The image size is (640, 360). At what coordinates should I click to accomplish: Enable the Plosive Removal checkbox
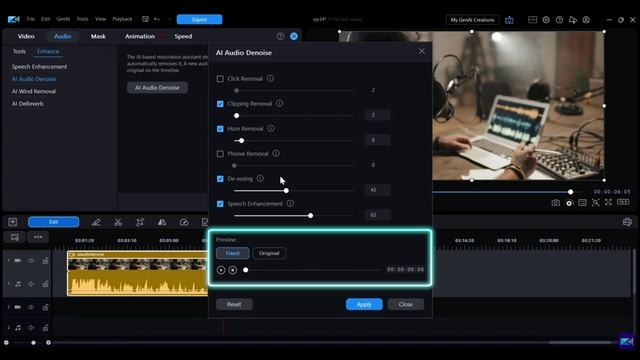[220, 154]
